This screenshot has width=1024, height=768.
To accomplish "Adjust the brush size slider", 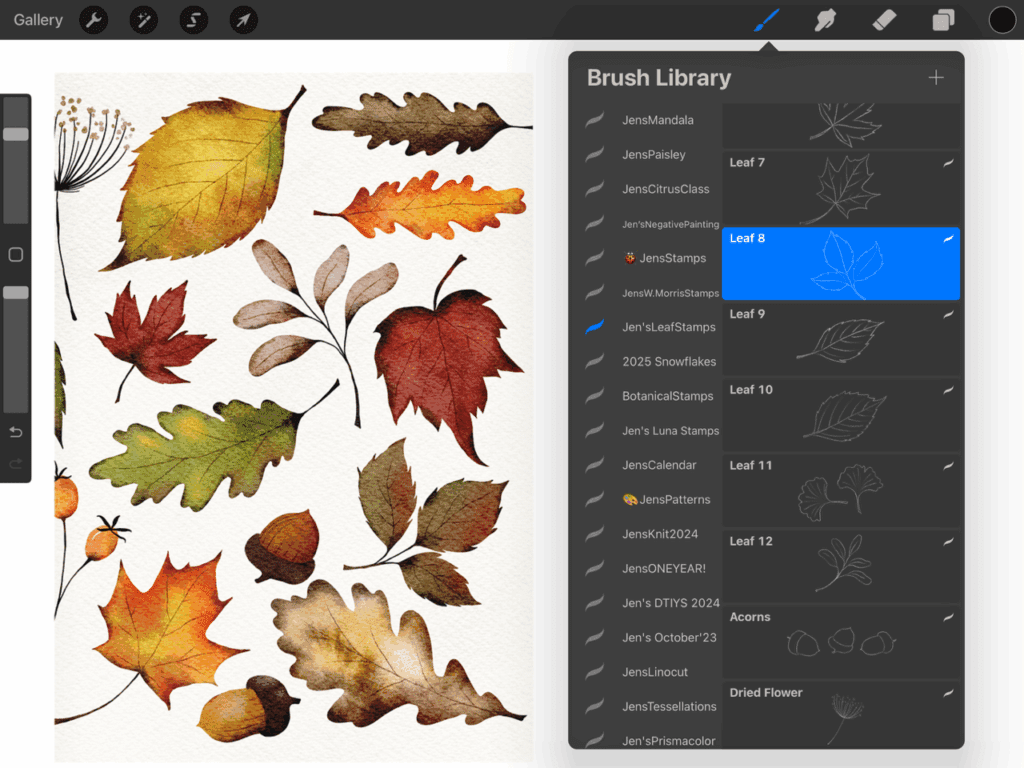I will (x=16, y=135).
